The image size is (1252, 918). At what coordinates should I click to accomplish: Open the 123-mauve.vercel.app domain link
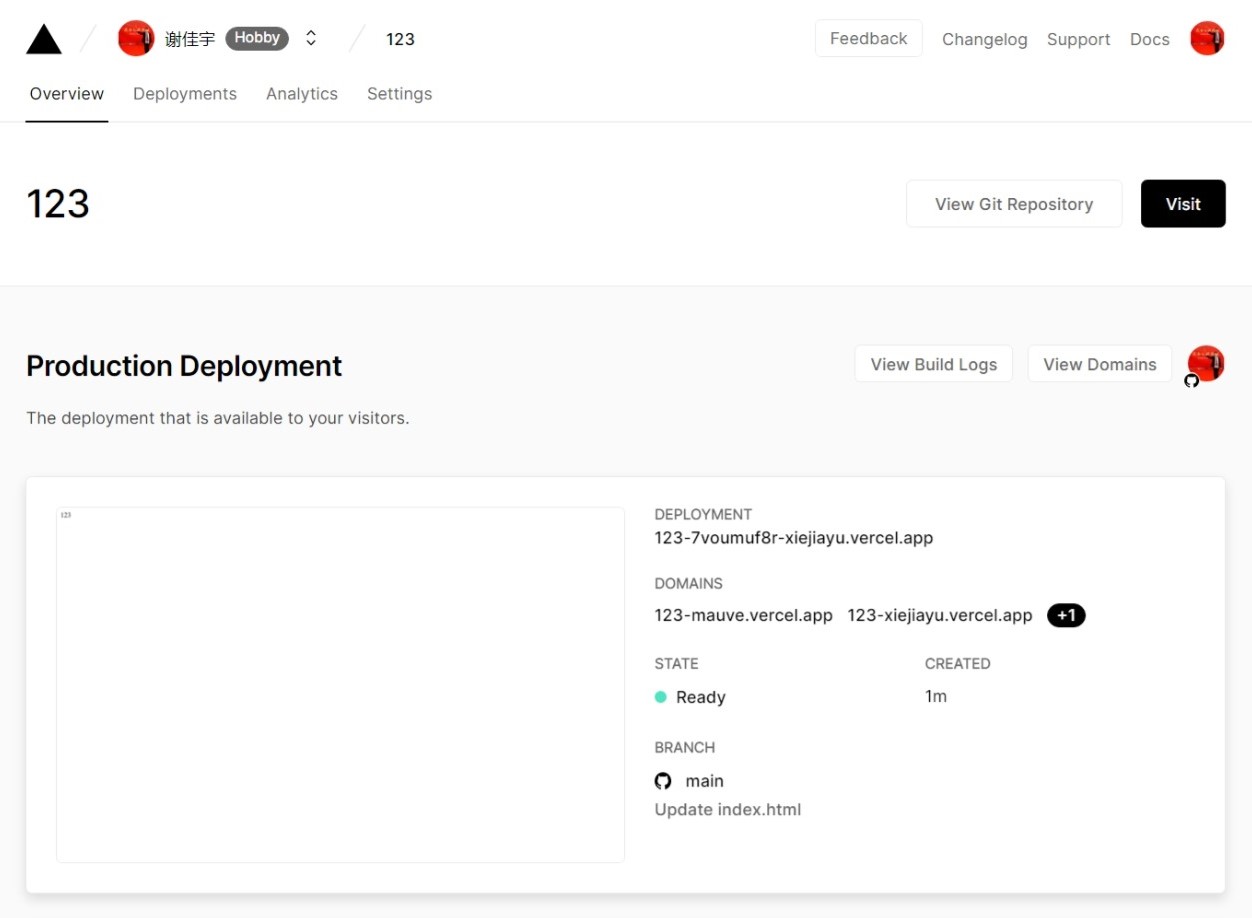743,615
